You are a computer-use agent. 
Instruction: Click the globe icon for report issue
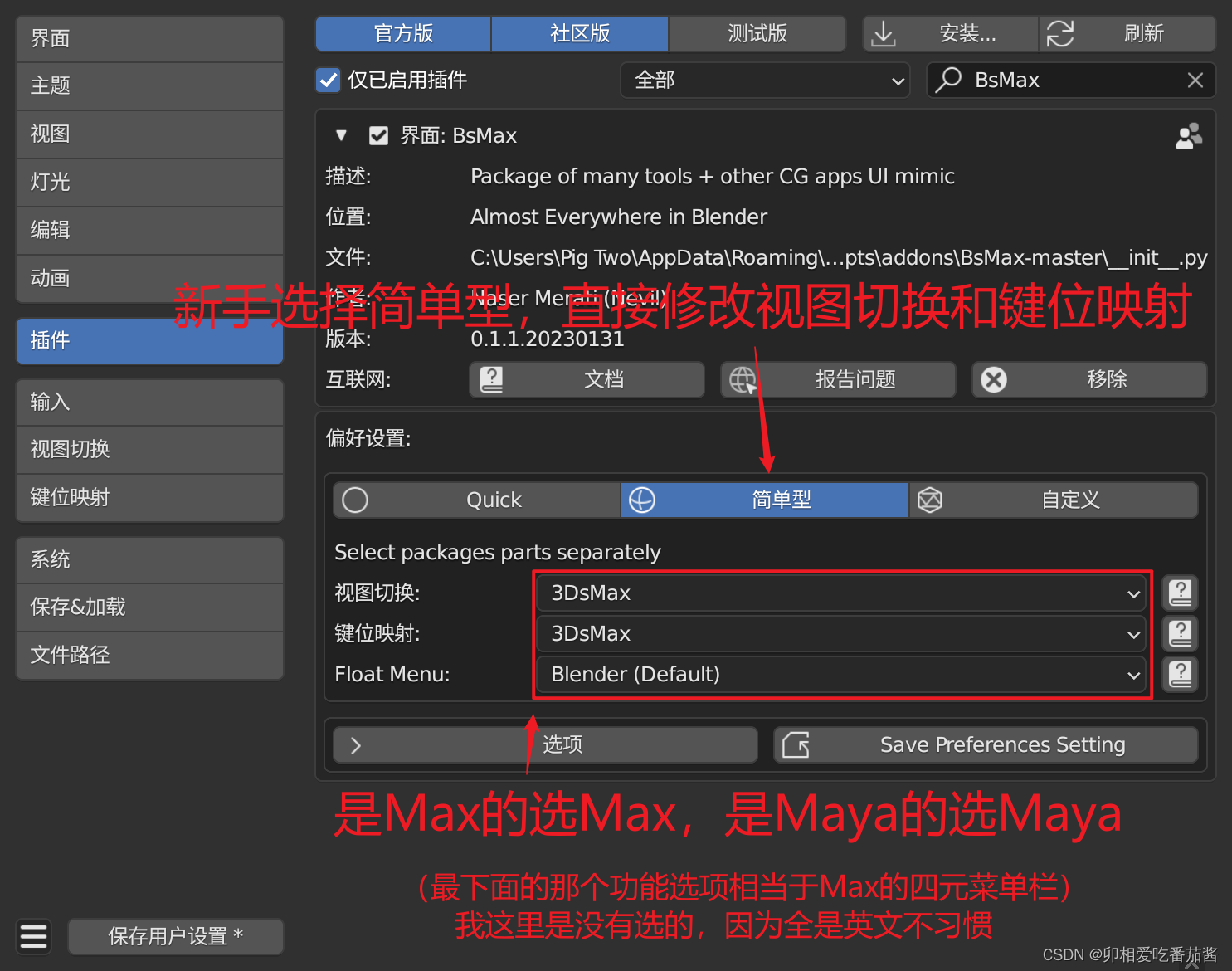[x=743, y=380]
